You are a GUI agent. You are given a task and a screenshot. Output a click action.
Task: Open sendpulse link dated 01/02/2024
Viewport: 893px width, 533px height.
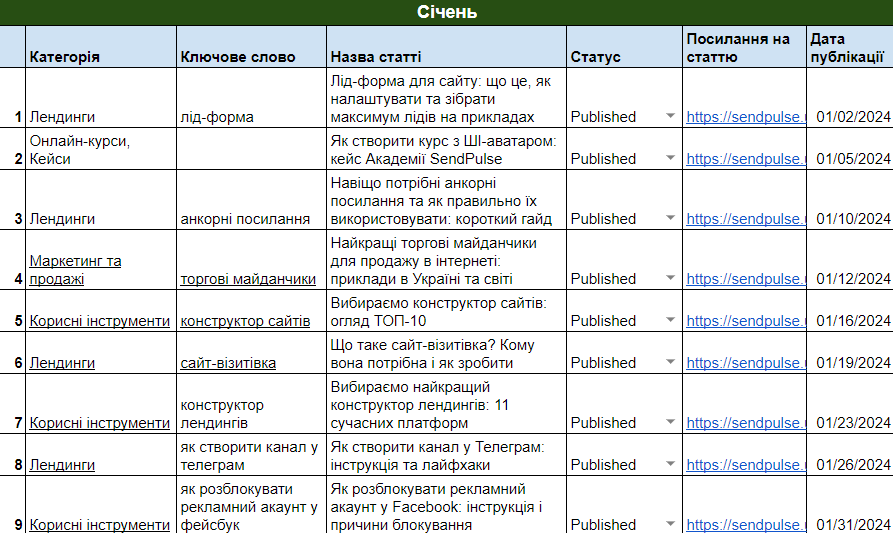pos(746,117)
